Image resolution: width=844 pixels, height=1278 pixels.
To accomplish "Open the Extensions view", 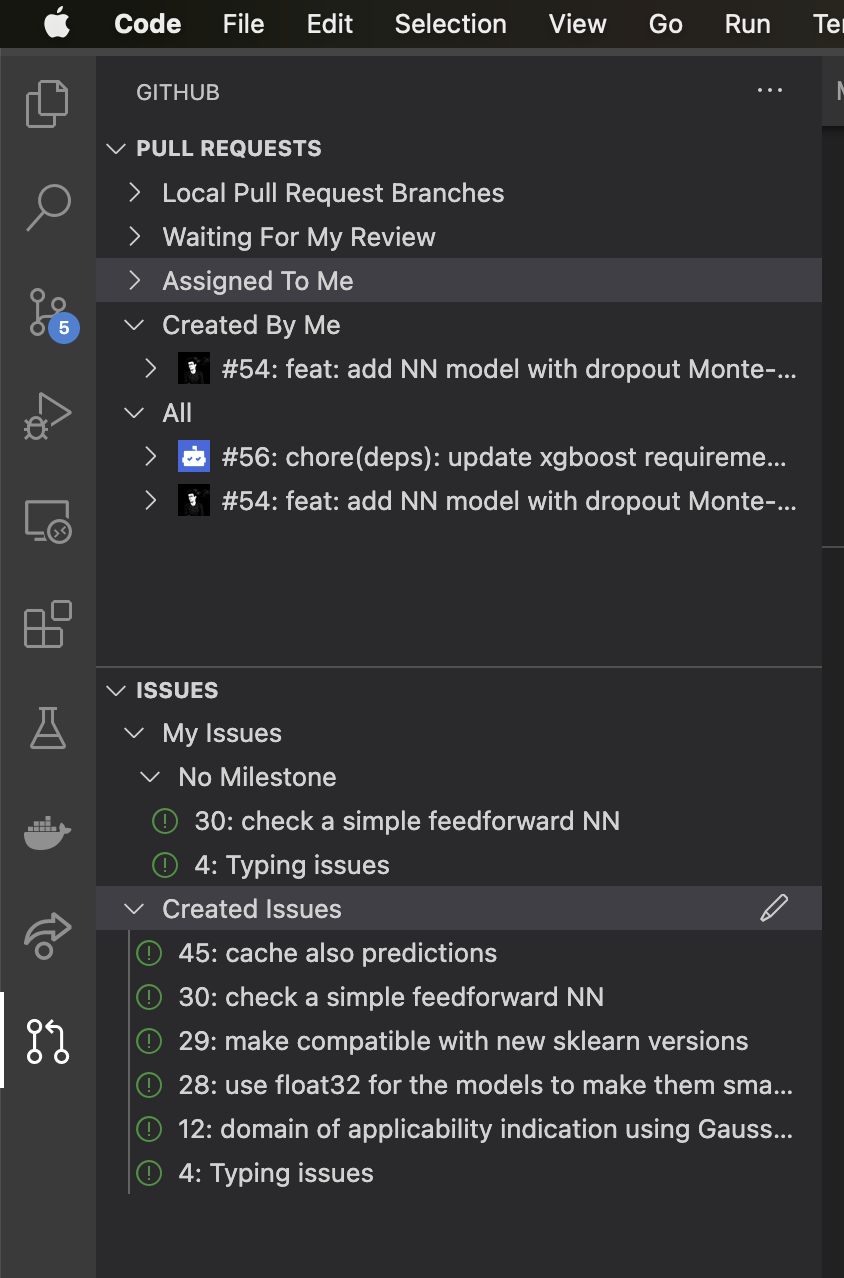I will (x=47, y=625).
